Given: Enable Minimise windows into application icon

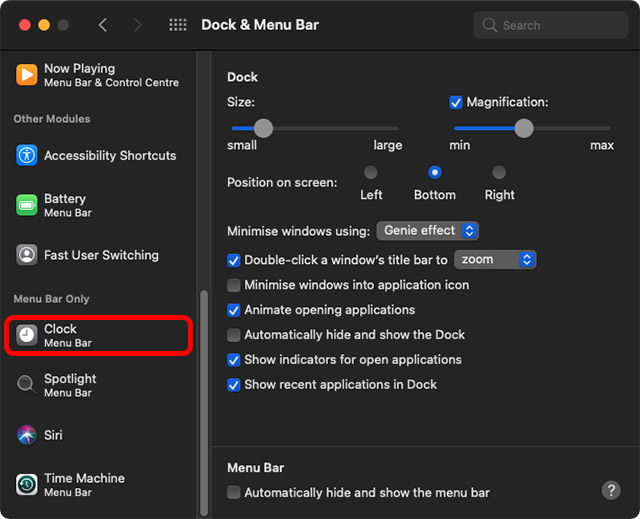Looking at the screenshot, I should [x=233, y=285].
